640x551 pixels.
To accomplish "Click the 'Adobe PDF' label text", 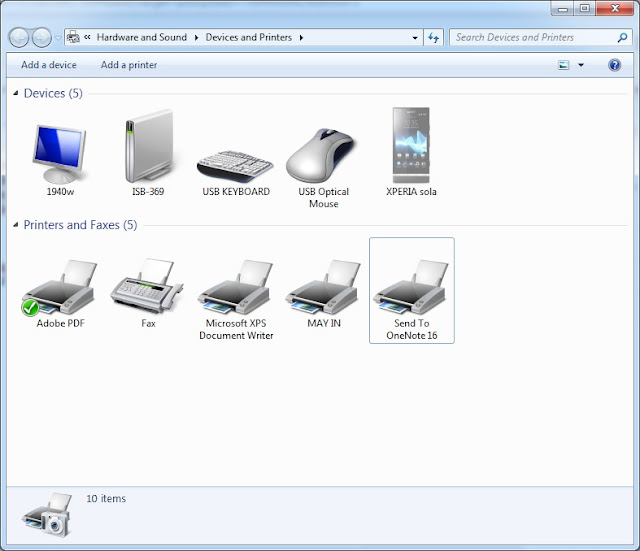I will [60, 323].
